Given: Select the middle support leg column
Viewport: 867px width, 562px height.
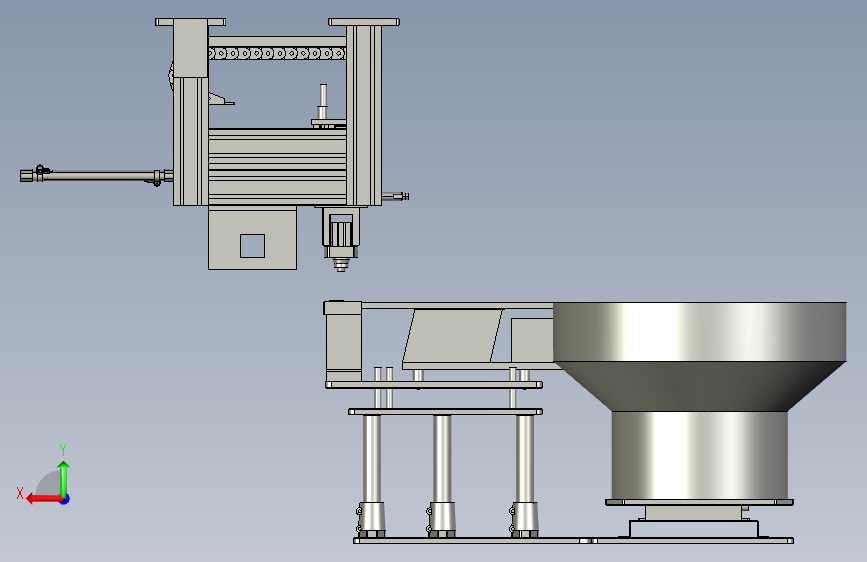Looking at the screenshot, I should [442, 459].
